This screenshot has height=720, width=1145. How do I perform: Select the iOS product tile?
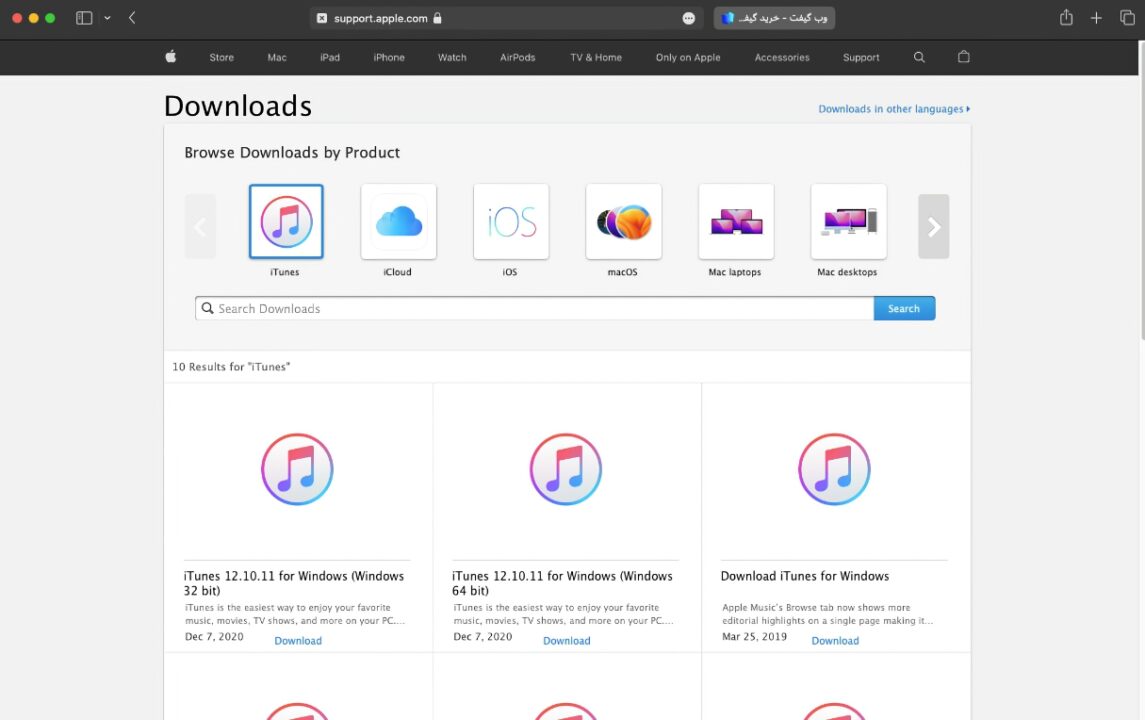[511, 221]
